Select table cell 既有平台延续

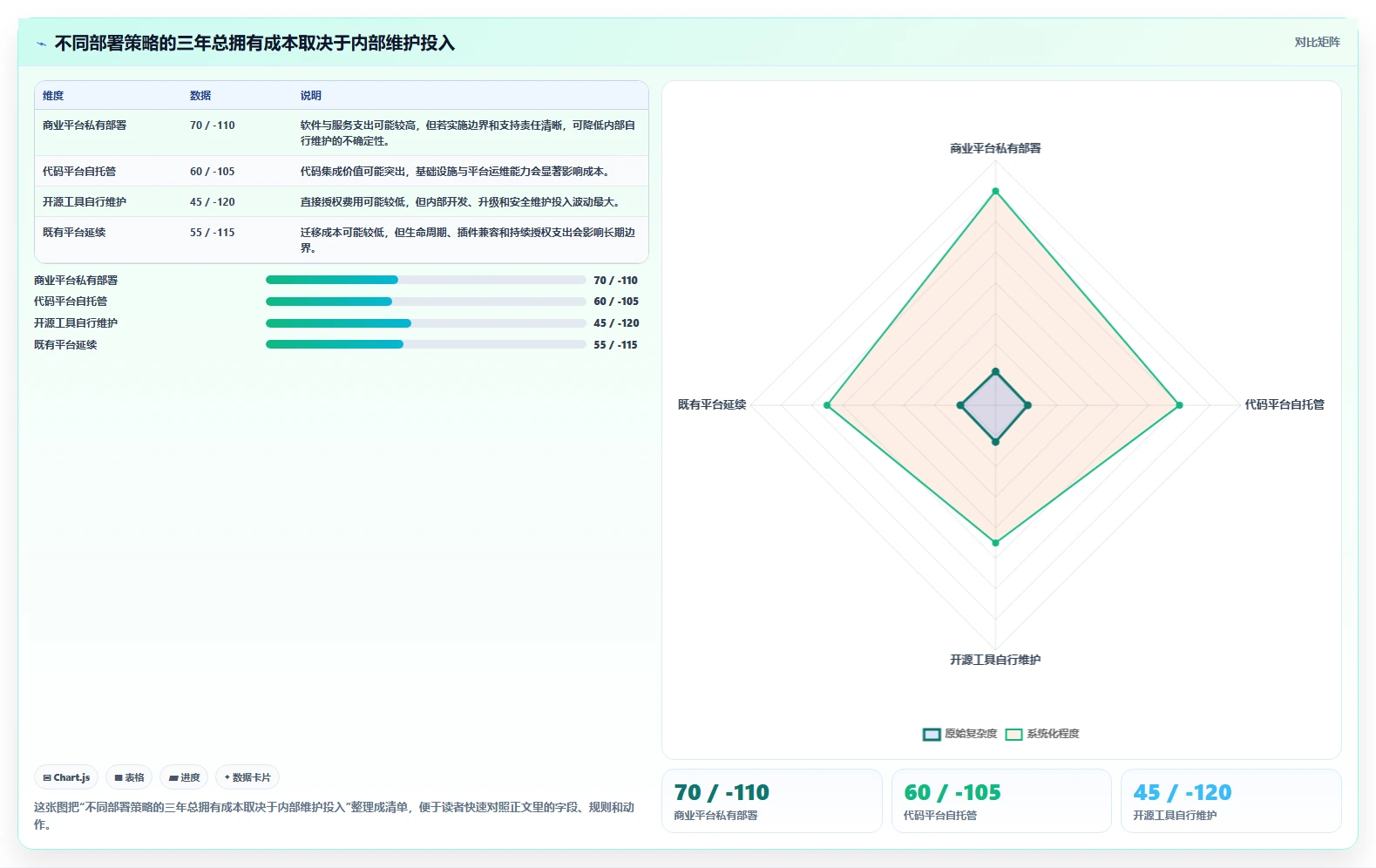tap(74, 233)
